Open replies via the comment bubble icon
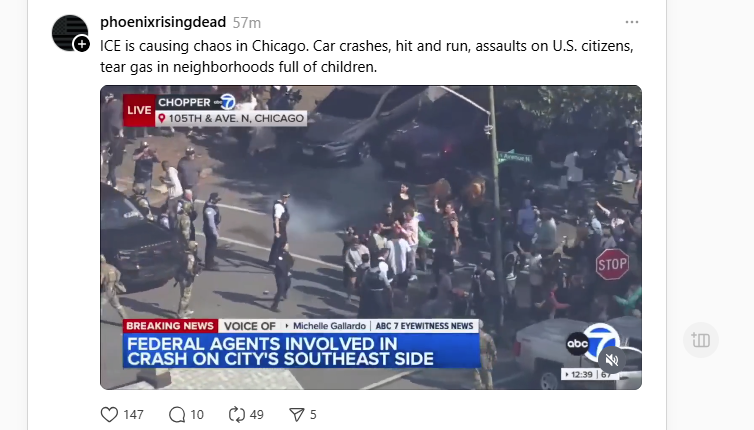The image size is (754, 430). point(177,414)
